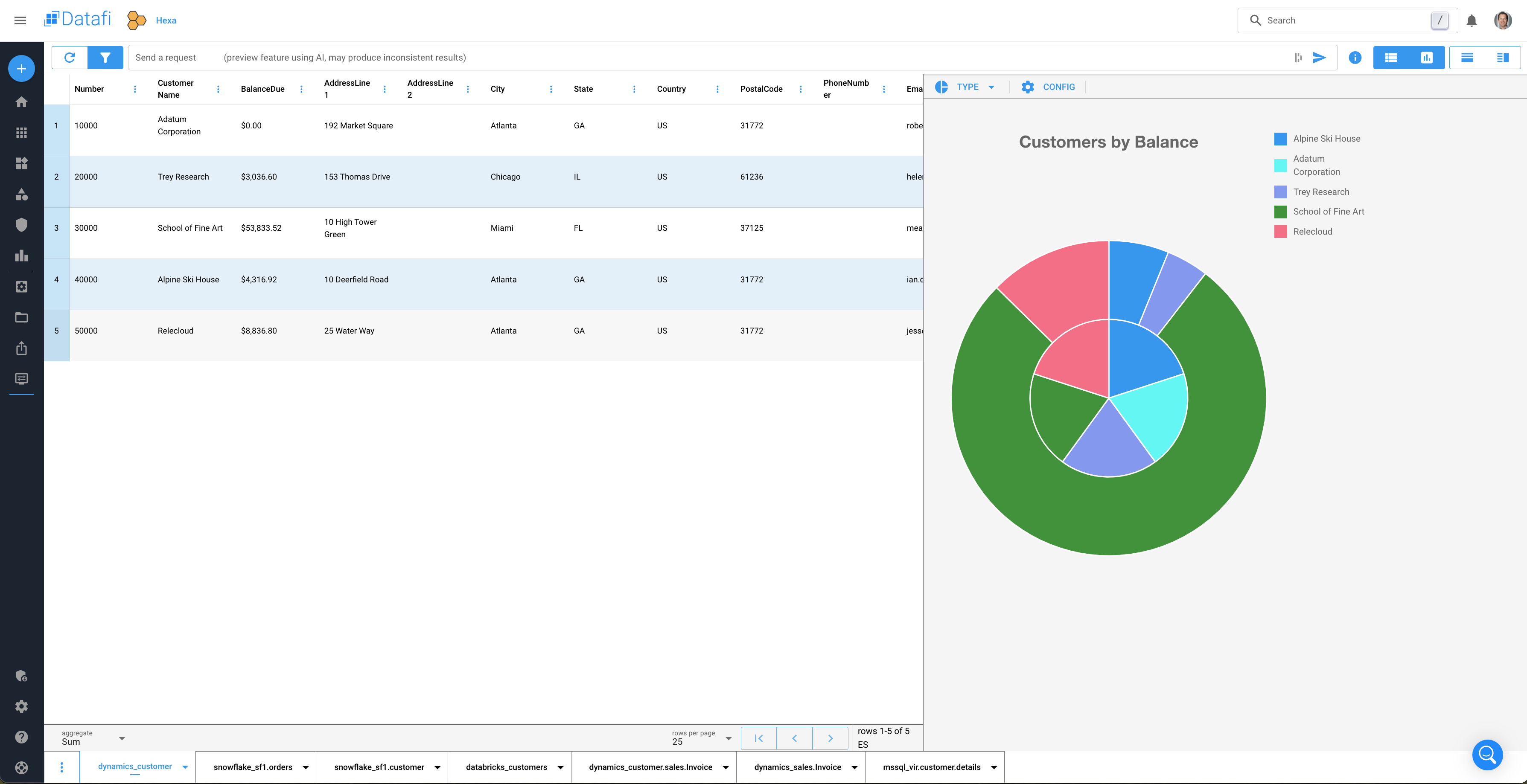Click the refresh data icon
The width and height of the screenshot is (1527, 784).
pos(70,58)
